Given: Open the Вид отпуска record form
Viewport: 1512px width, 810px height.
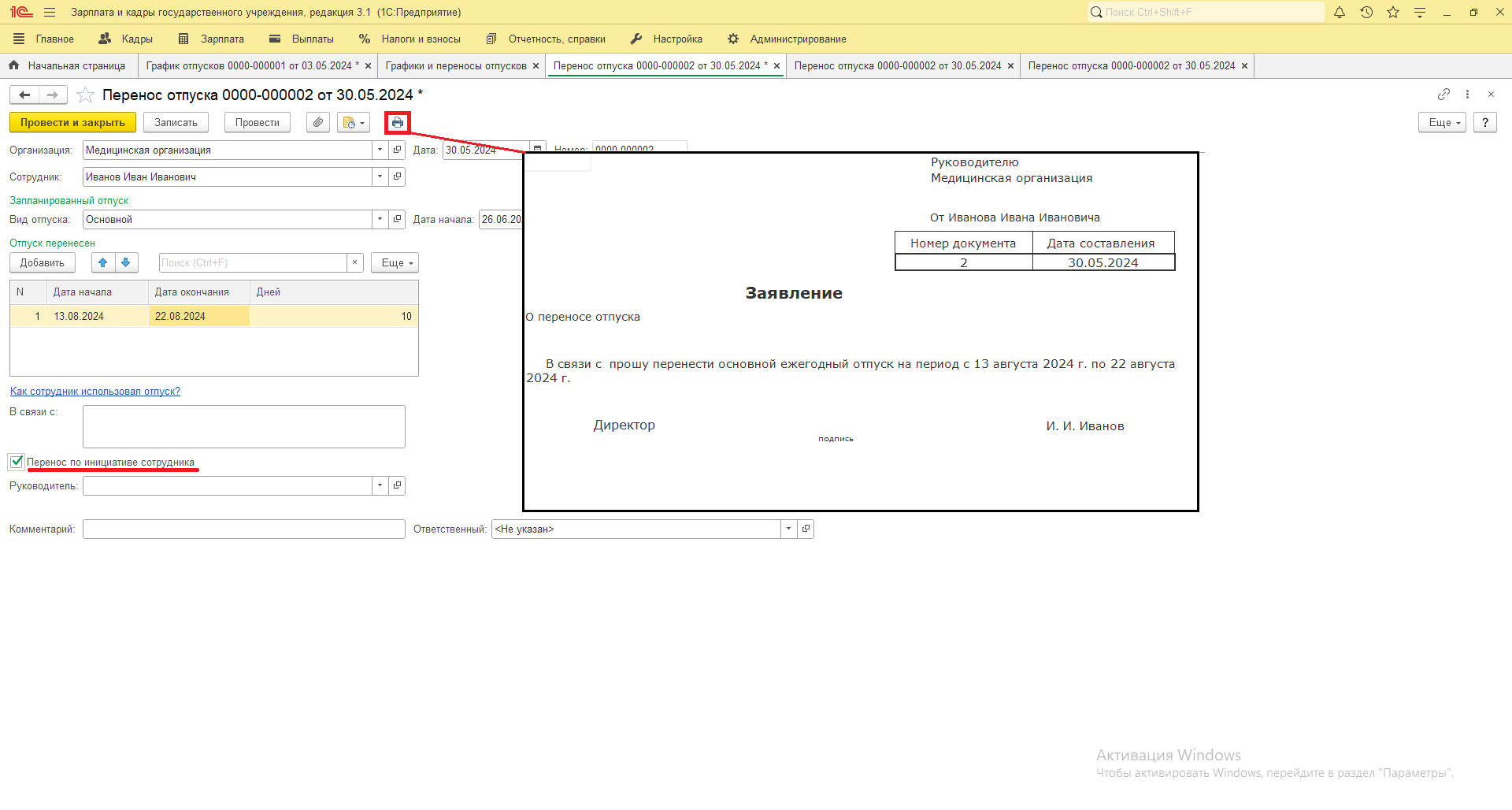Looking at the screenshot, I should (398, 220).
